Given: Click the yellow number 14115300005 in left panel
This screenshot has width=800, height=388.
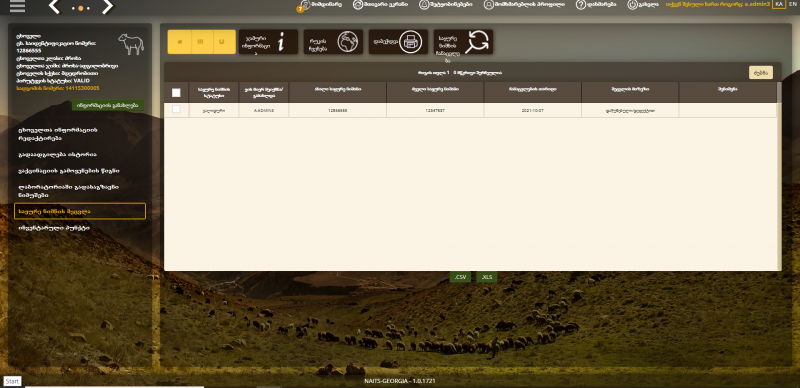Looking at the screenshot, I should click(58, 88).
